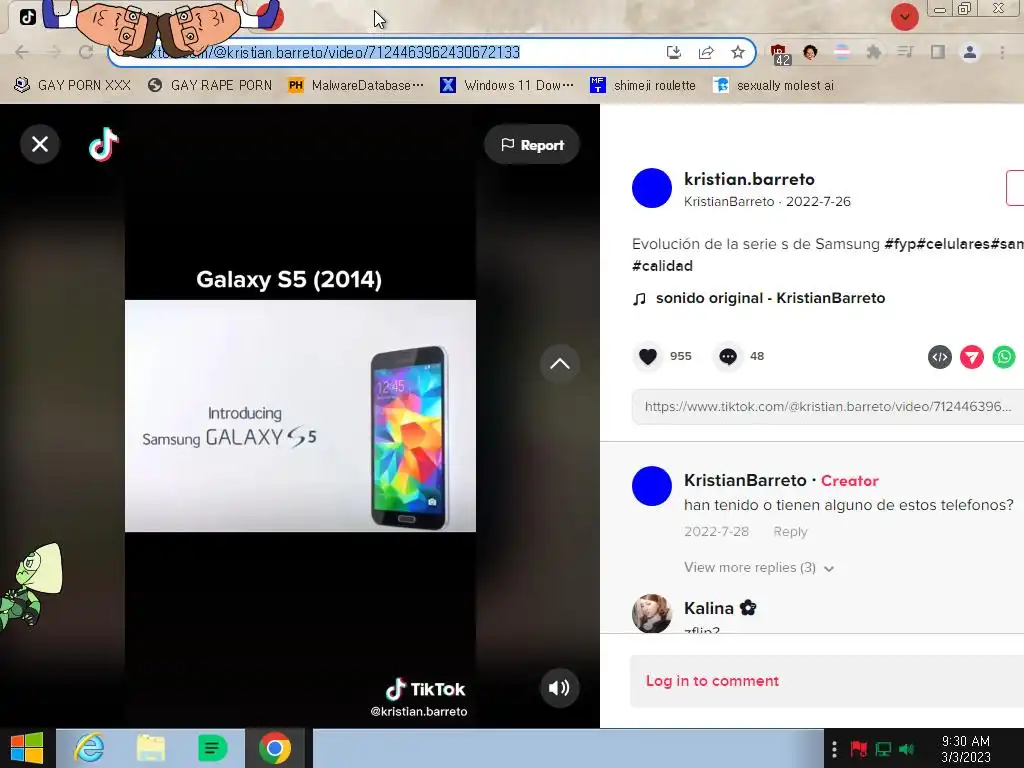Viewport: 1024px width, 768px height.
Task: Open the Windows Start button
Action: 27,748
